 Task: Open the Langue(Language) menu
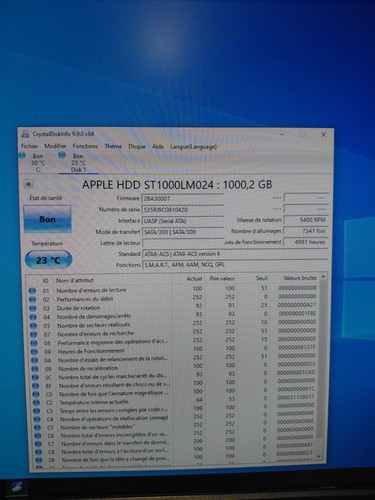(x=193, y=147)
